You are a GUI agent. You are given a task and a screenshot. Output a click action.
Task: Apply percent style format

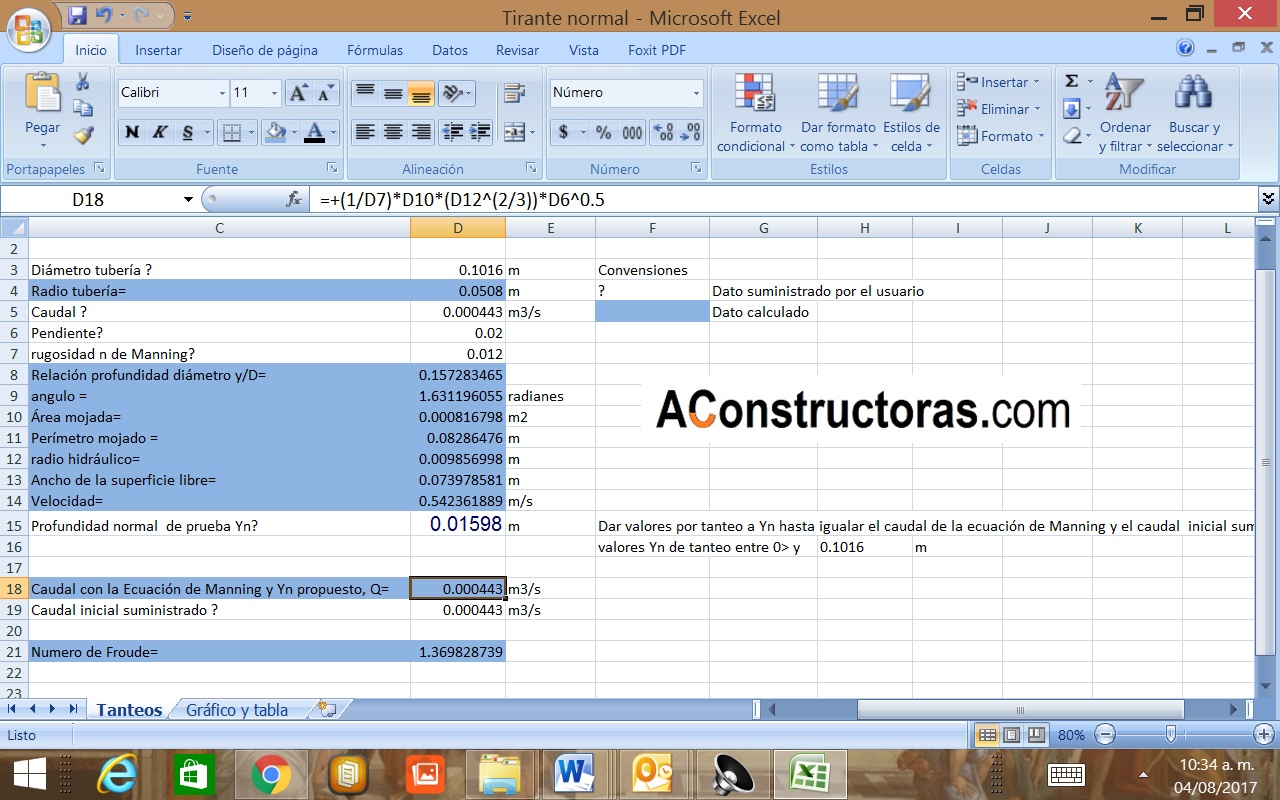click(603, 132)
